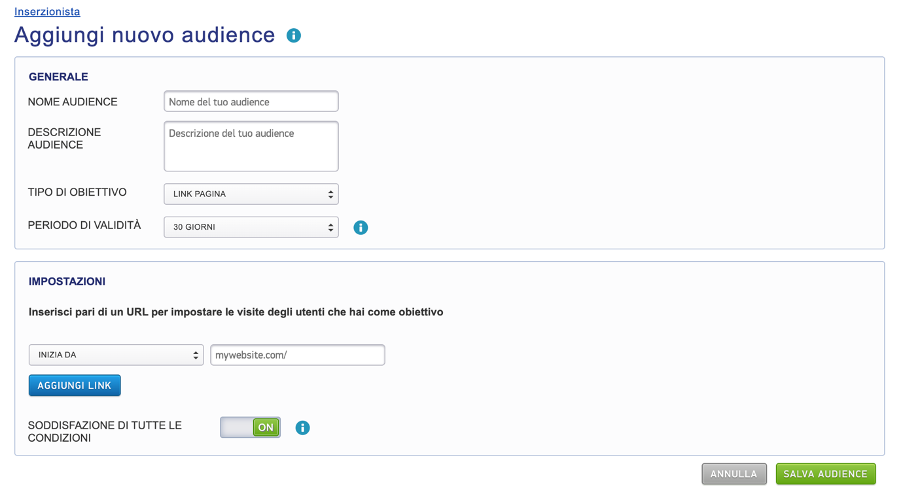Viewport: 904px width, 498px height.
Task: Click the Impostazioni section heading
Action: [x=67, y=282]
